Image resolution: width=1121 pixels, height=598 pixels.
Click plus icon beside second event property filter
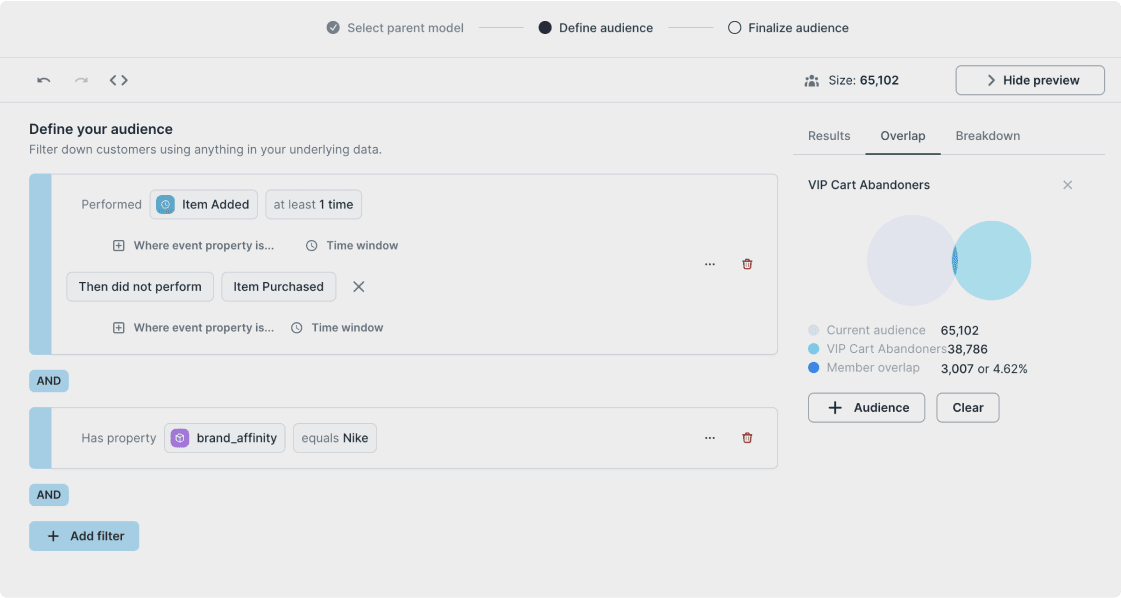click(x=119, y=328)
